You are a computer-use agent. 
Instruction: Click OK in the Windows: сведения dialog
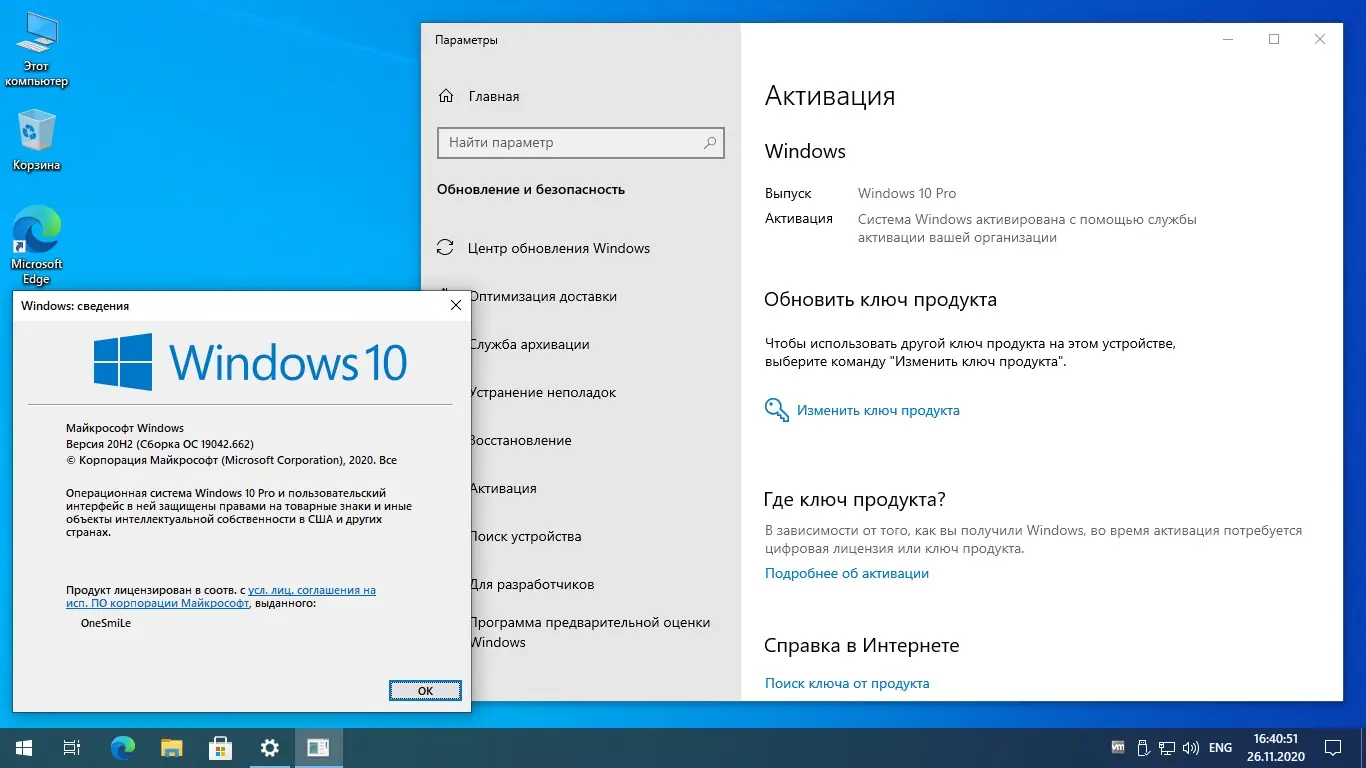coord(425,690)
